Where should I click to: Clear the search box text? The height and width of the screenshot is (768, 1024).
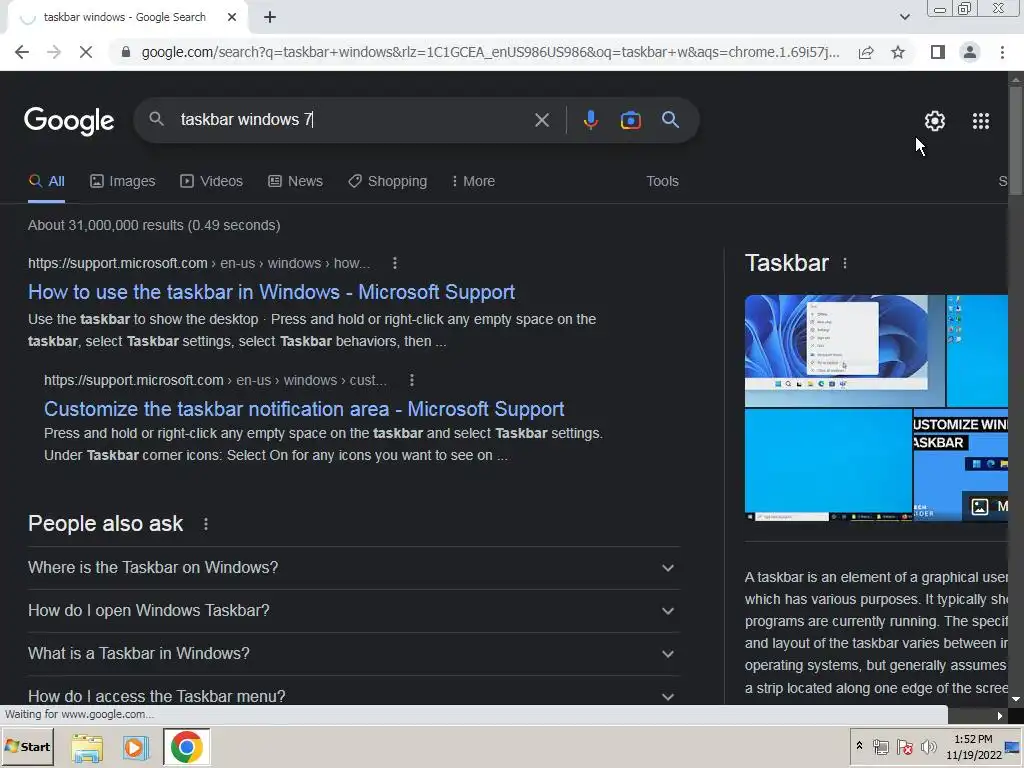coord(541,120)
